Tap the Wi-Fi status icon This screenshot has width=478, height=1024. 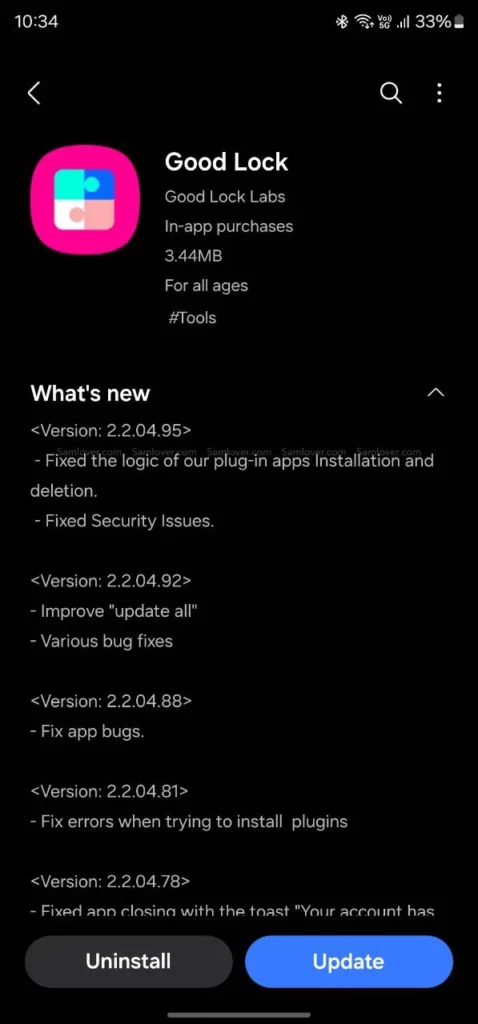pyautogui.click(x=363, y=22)
